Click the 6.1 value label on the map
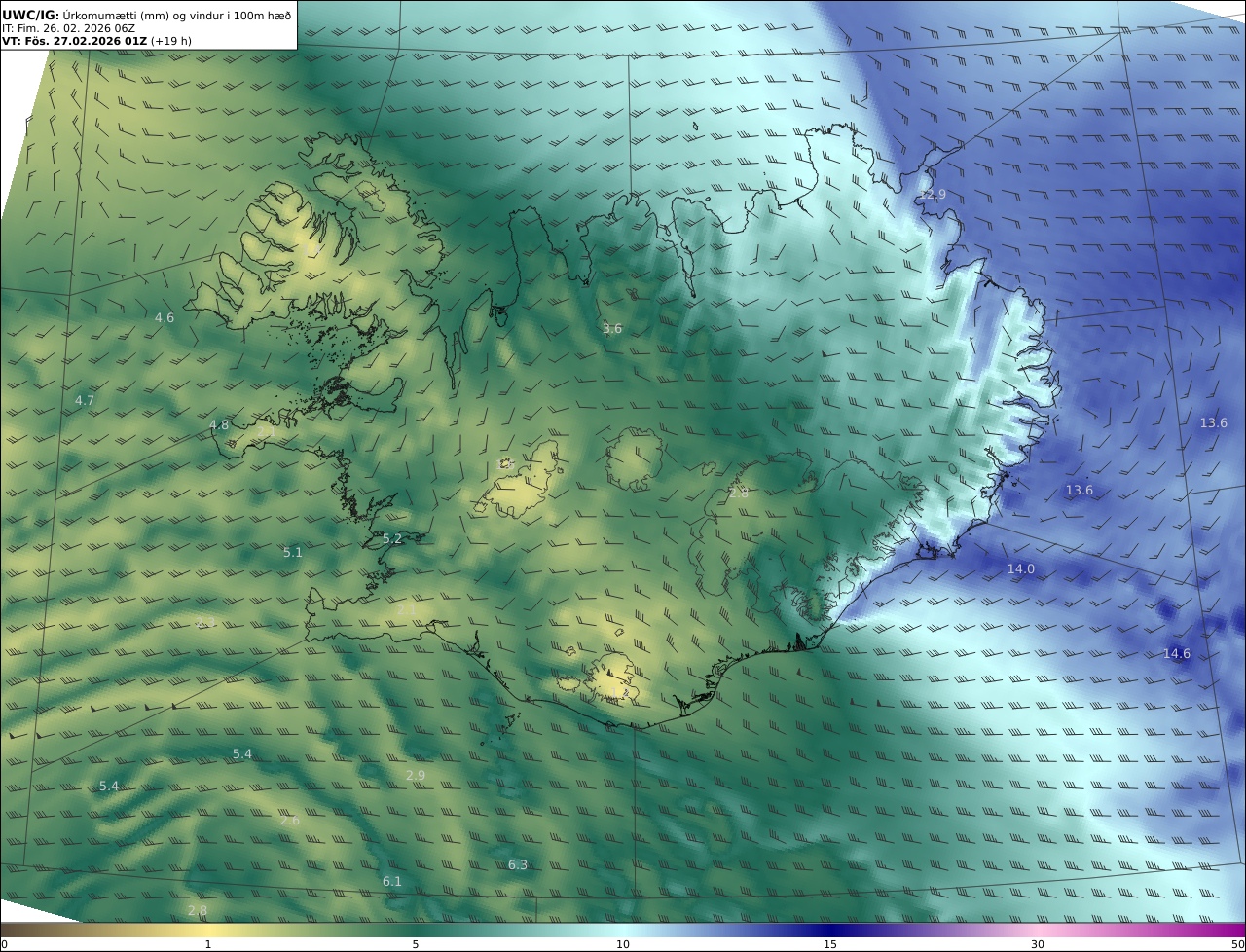 coord(392,881)
